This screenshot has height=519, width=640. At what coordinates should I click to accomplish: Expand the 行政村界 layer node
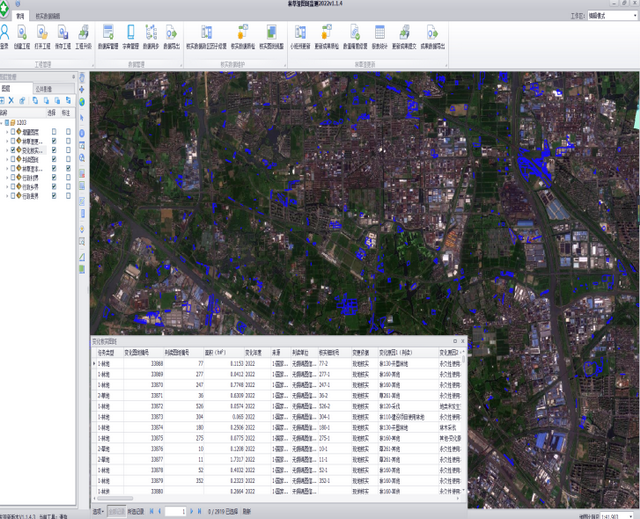[x=7, y=177]
